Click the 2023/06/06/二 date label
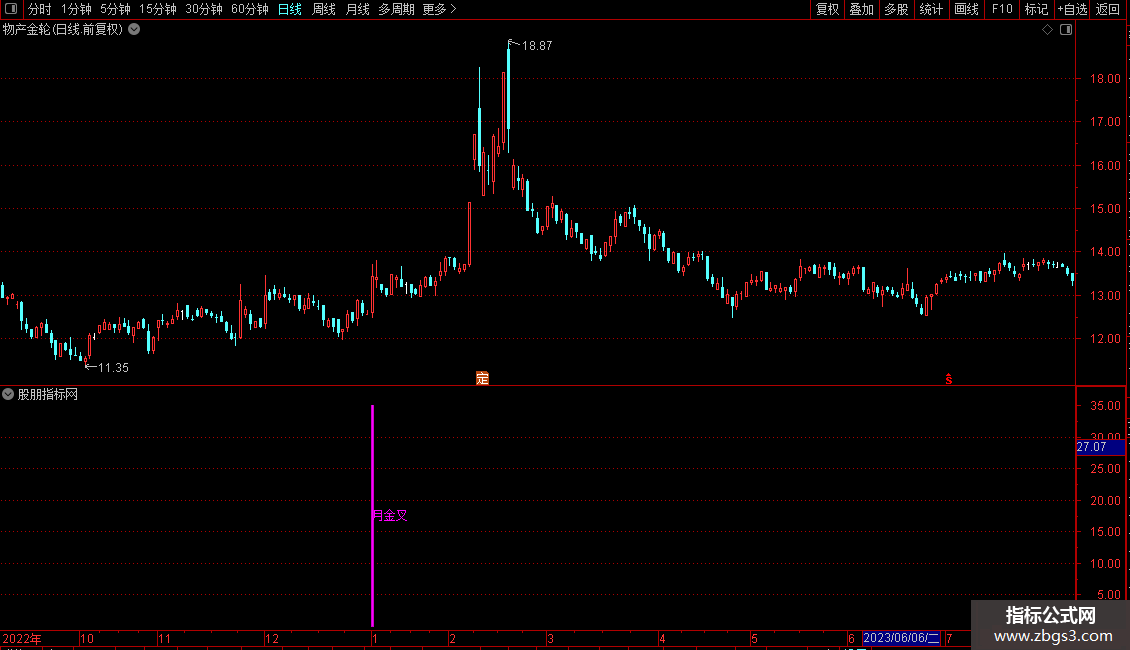The height and width of the screenshot is (650, 1130). point(901,638)
